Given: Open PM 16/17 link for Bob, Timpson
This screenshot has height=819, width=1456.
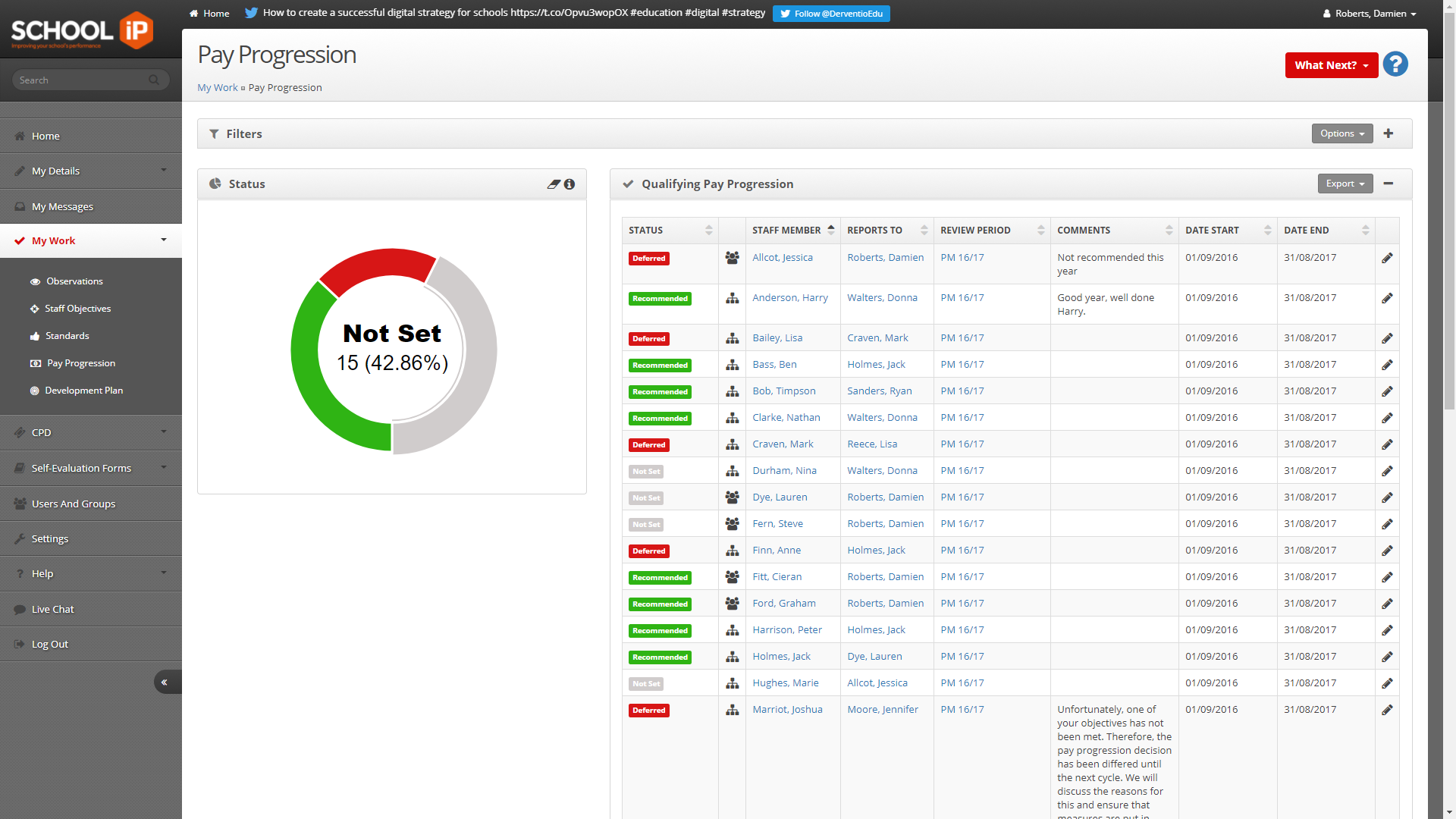Looking at the screenshot, I should [x=962, y=391].
